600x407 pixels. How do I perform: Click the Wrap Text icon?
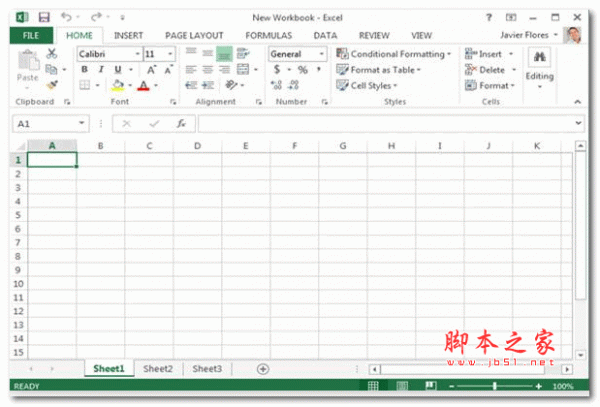(243, 54)
